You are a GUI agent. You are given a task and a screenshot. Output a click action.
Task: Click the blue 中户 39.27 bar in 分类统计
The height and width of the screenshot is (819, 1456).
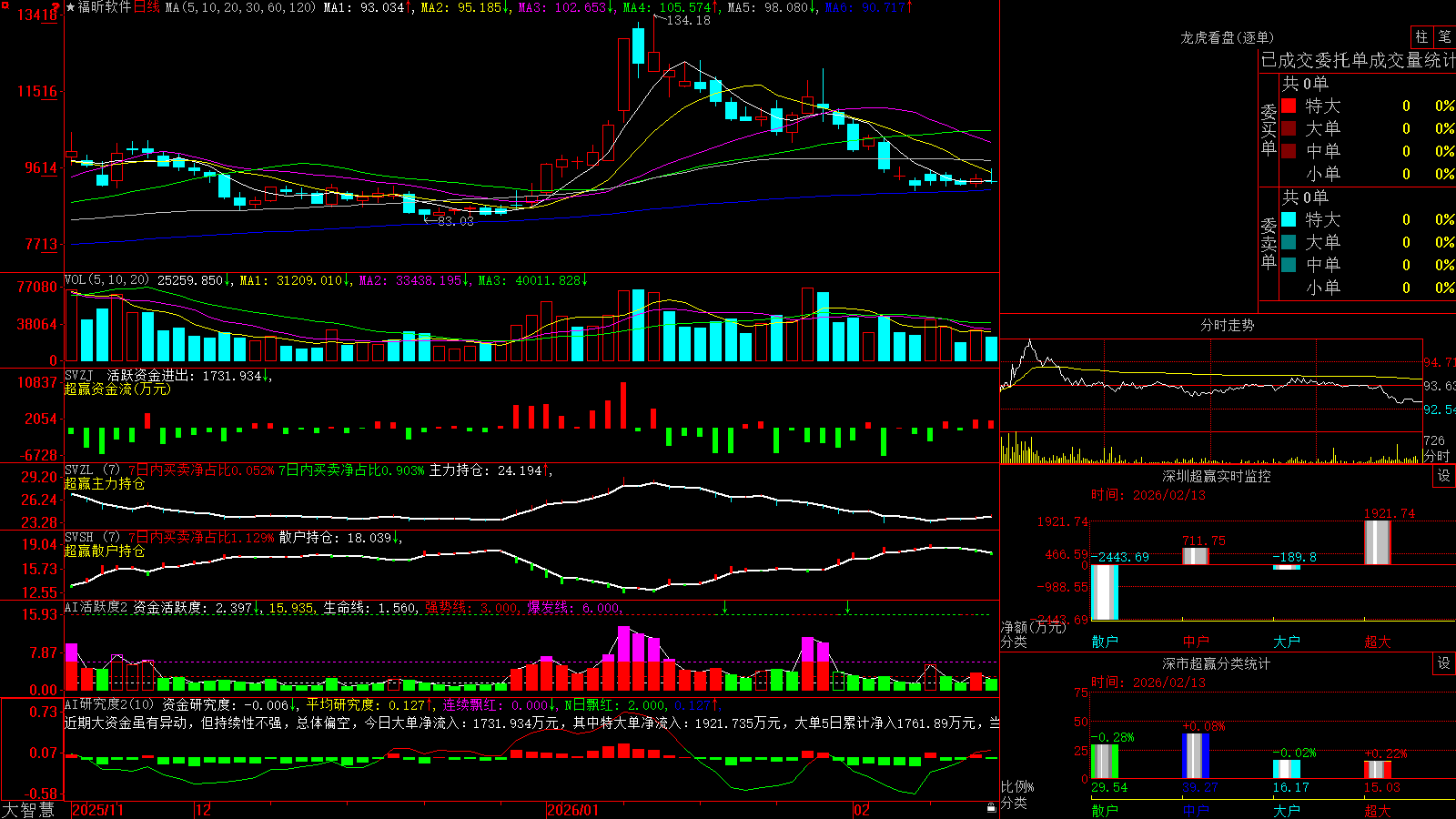(x=1196, y=756)
